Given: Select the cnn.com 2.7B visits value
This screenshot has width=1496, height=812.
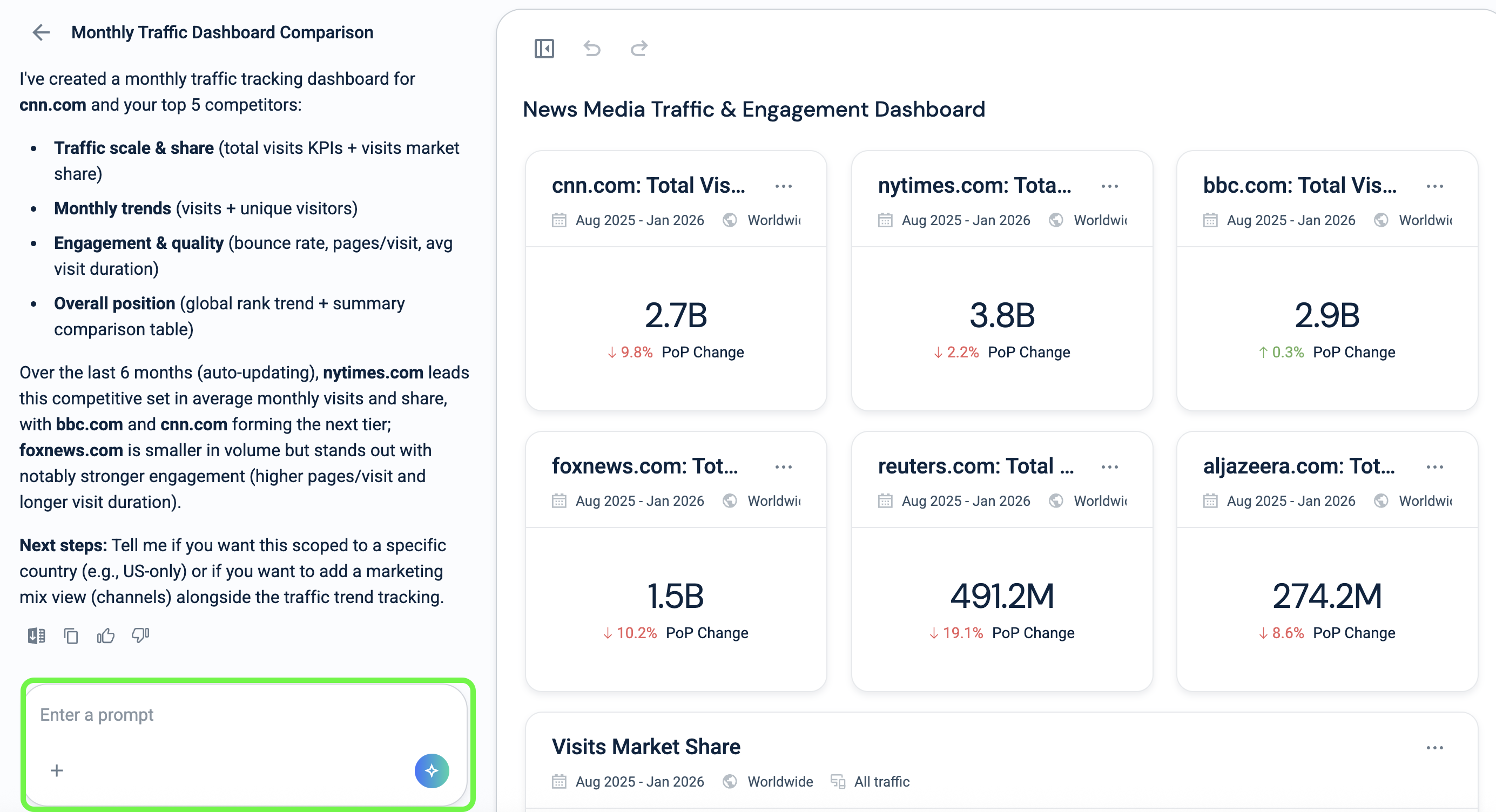Looking at the screenshot, I should (x=676, y=315).
